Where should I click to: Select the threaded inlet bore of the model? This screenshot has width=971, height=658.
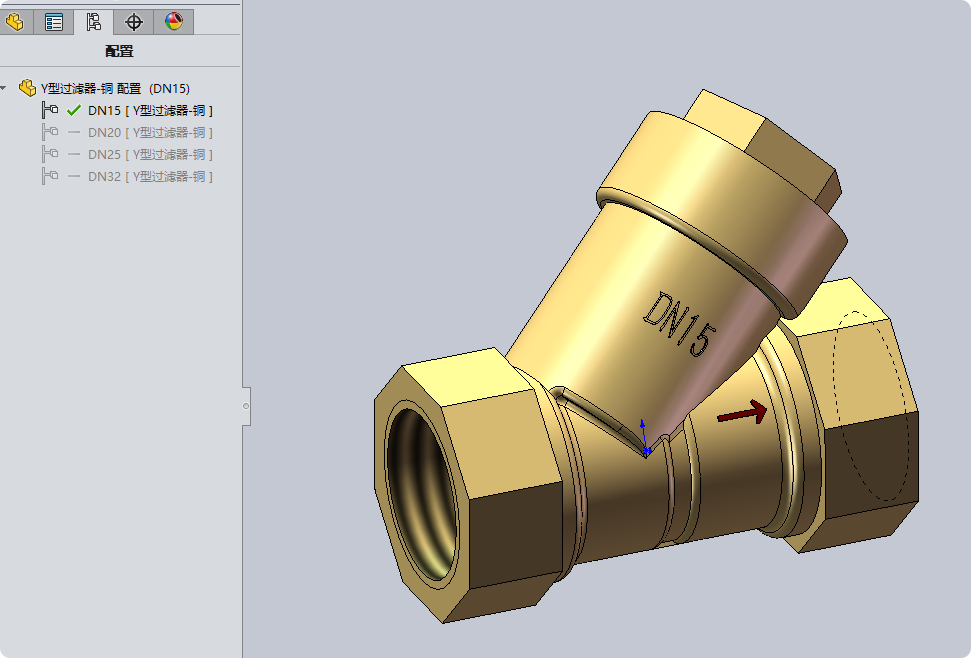[x=423, y=494]
